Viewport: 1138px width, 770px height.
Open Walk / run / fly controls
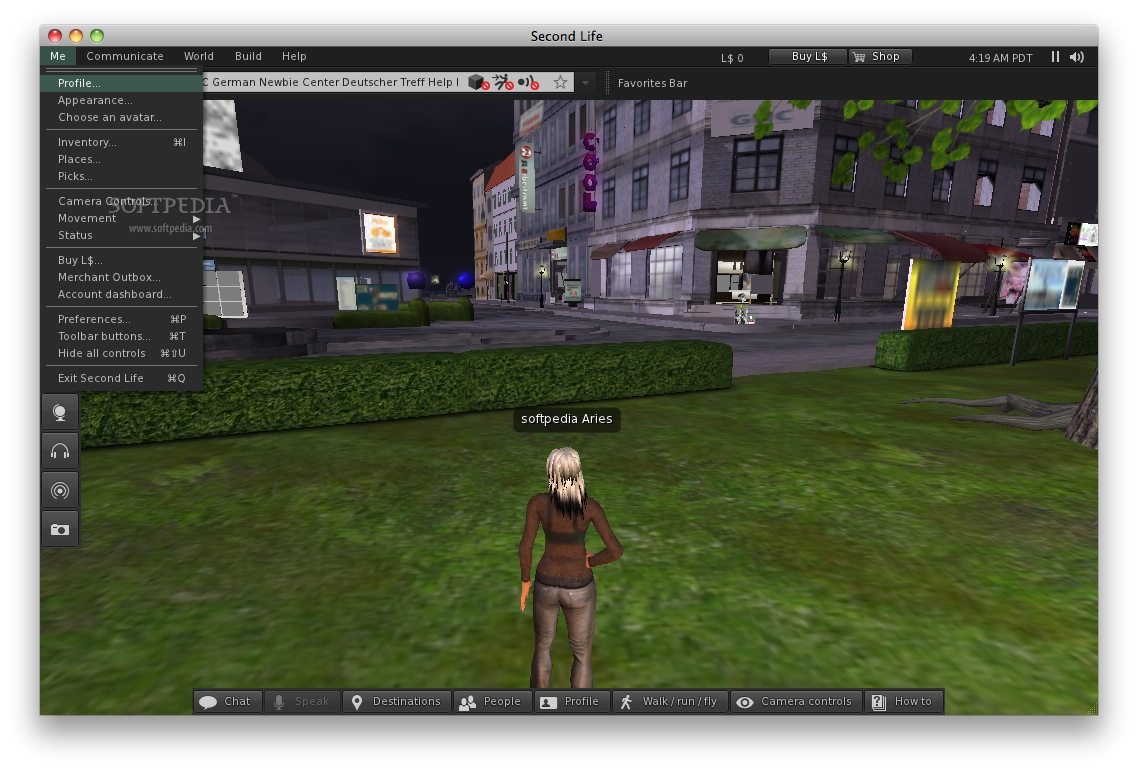[x=670, y=702]
